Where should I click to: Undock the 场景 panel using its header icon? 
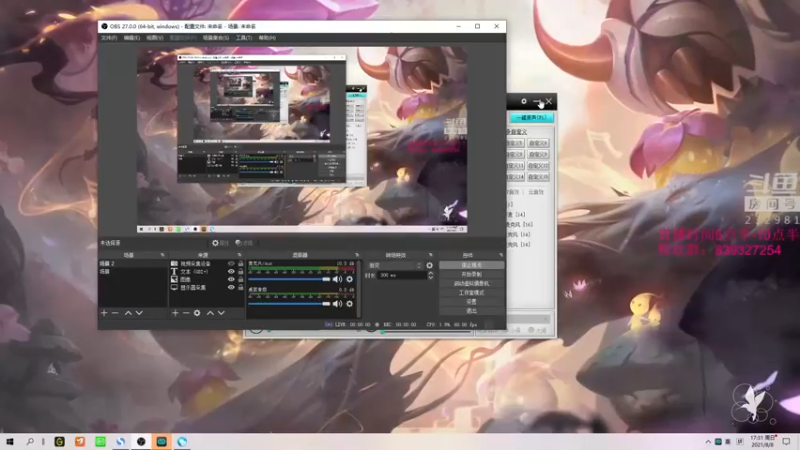point(163,255)
